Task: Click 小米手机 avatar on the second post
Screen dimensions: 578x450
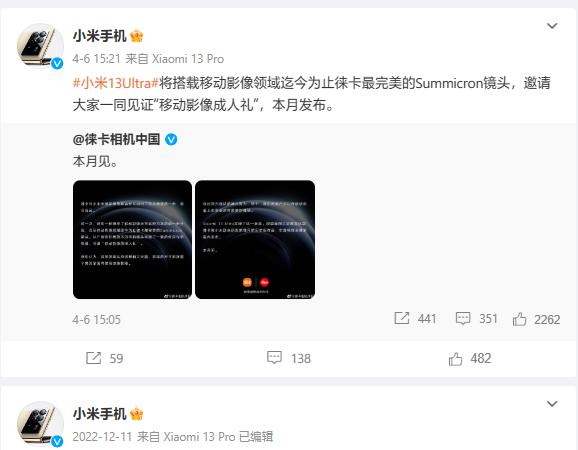Action: (x=40, y=424)
